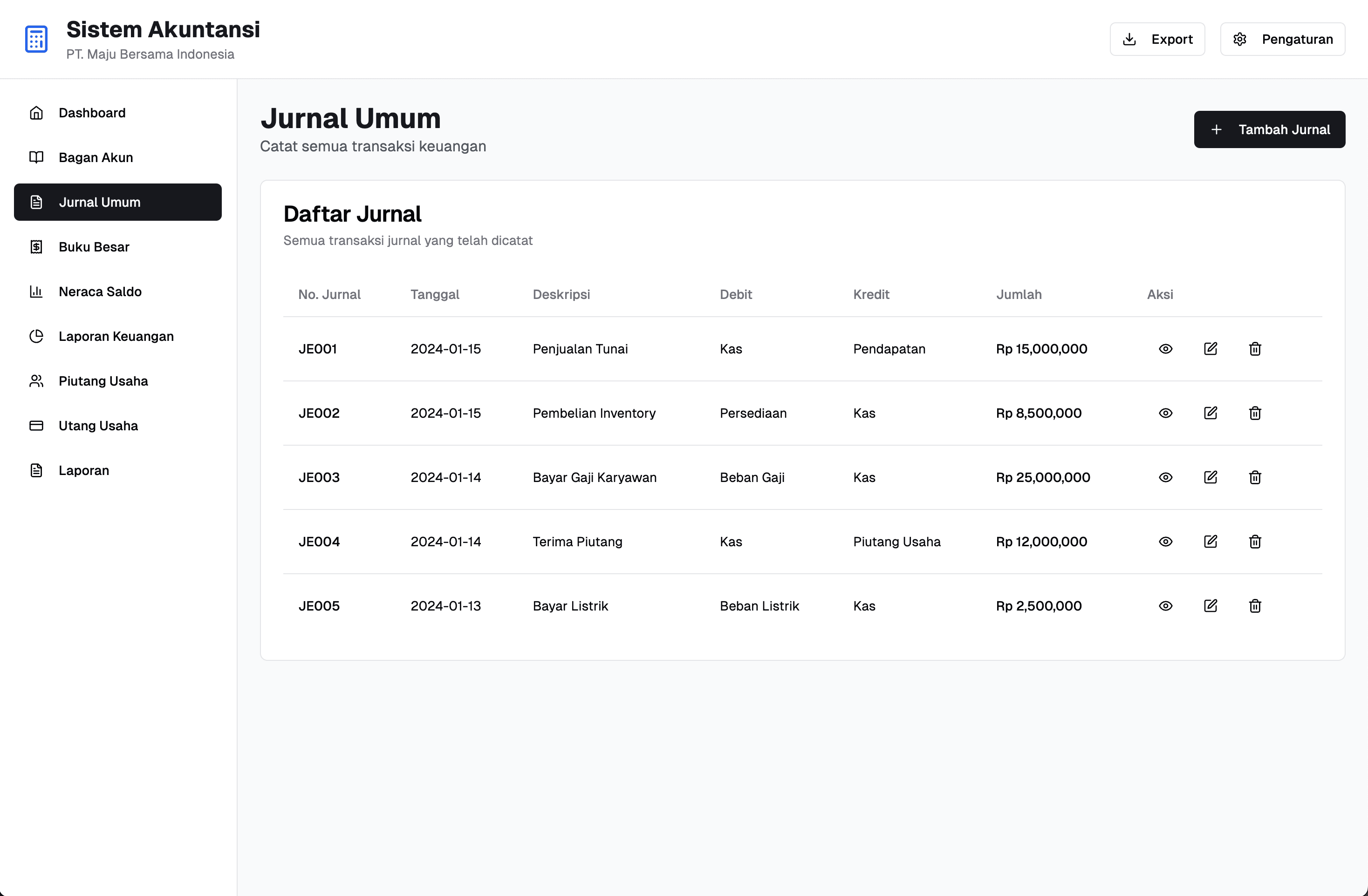Image resolution: width=1368 pixels, height=896 pixels.
Task: Click Tambah Jurnal to add entry
Action: pos(1269,129)
